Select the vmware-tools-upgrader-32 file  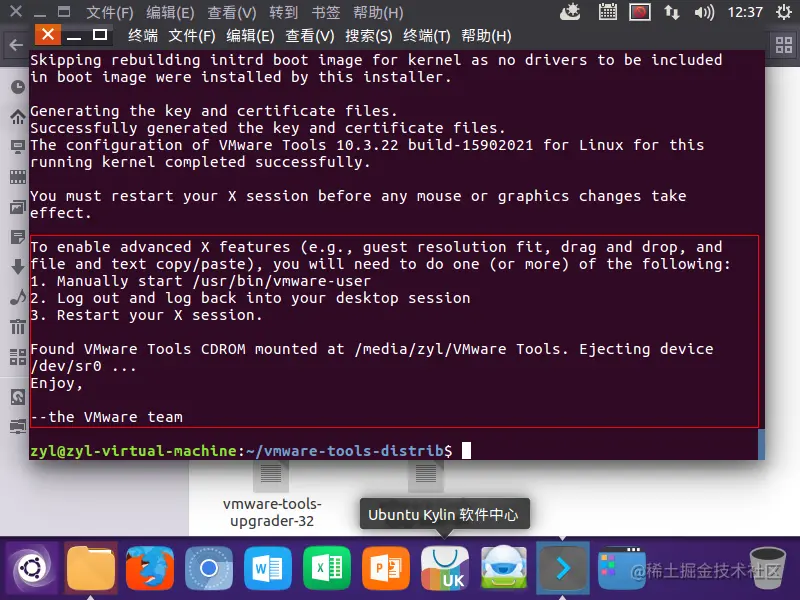pos(271,495)
